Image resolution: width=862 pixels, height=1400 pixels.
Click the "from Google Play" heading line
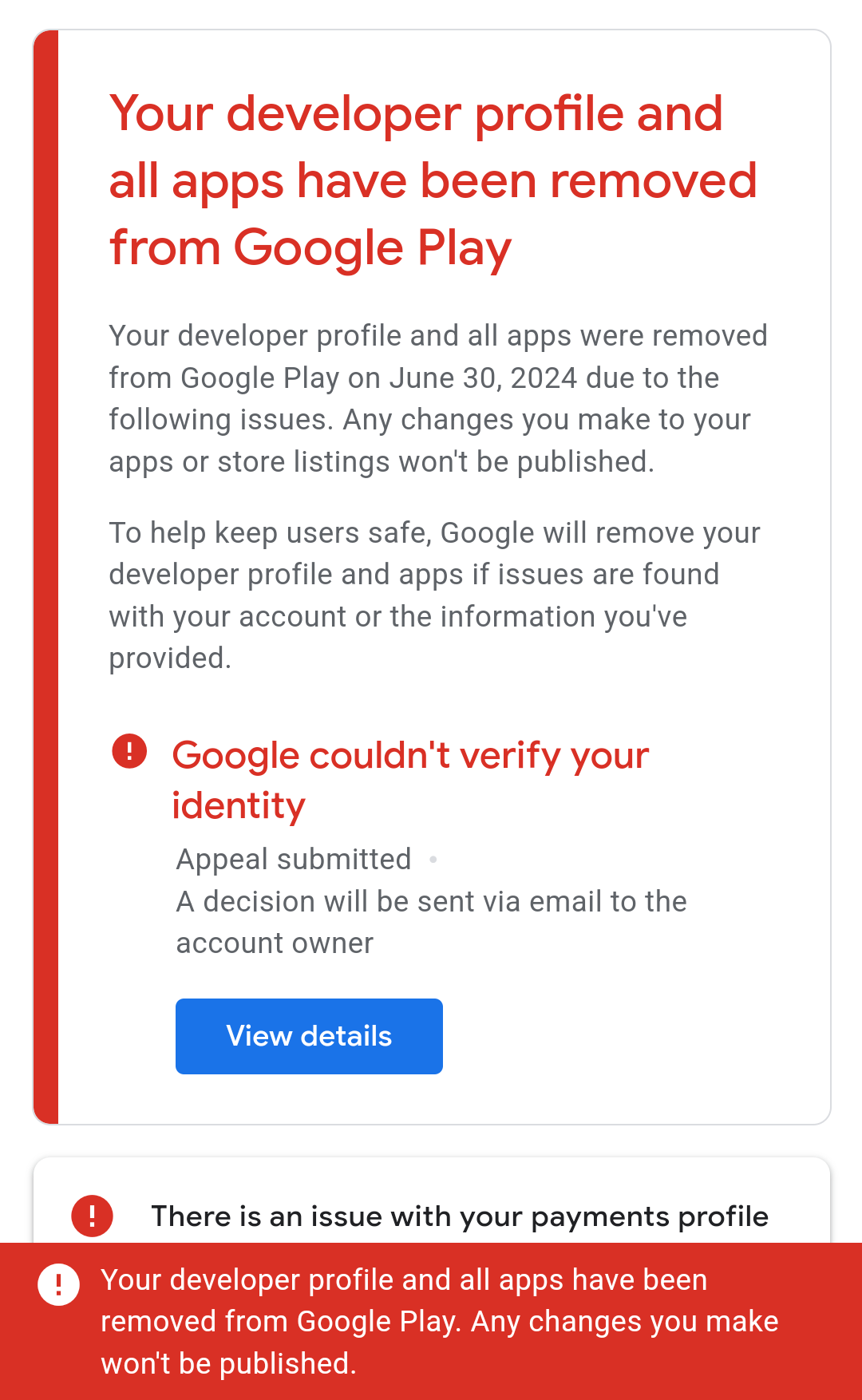[x=310, y=248]
